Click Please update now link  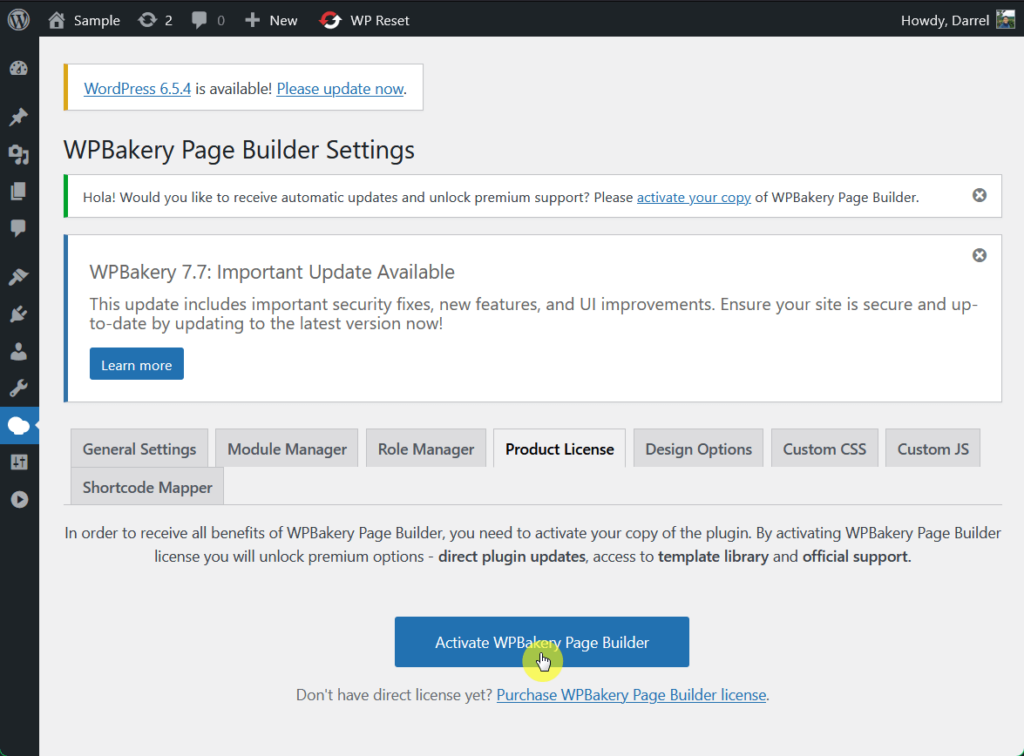[x=340, y=88]
